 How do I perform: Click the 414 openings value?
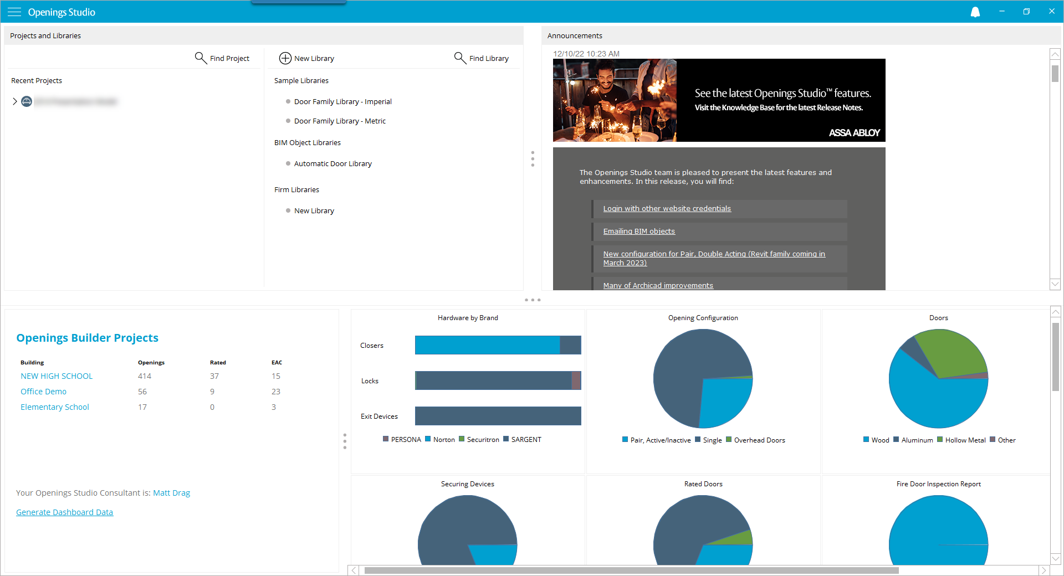coord(145,376)
